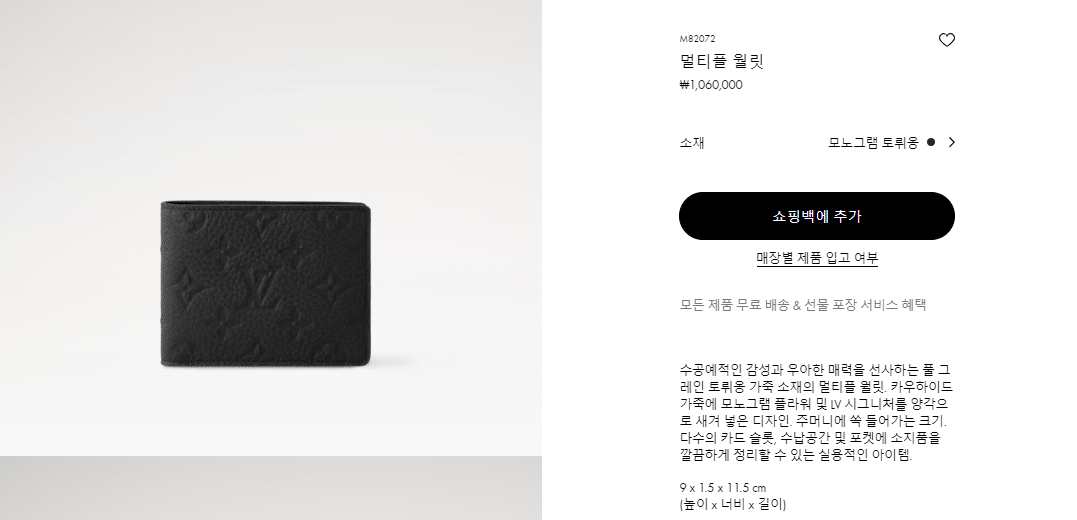
Task: Click the 소재 row label
Action: point(692,143)
